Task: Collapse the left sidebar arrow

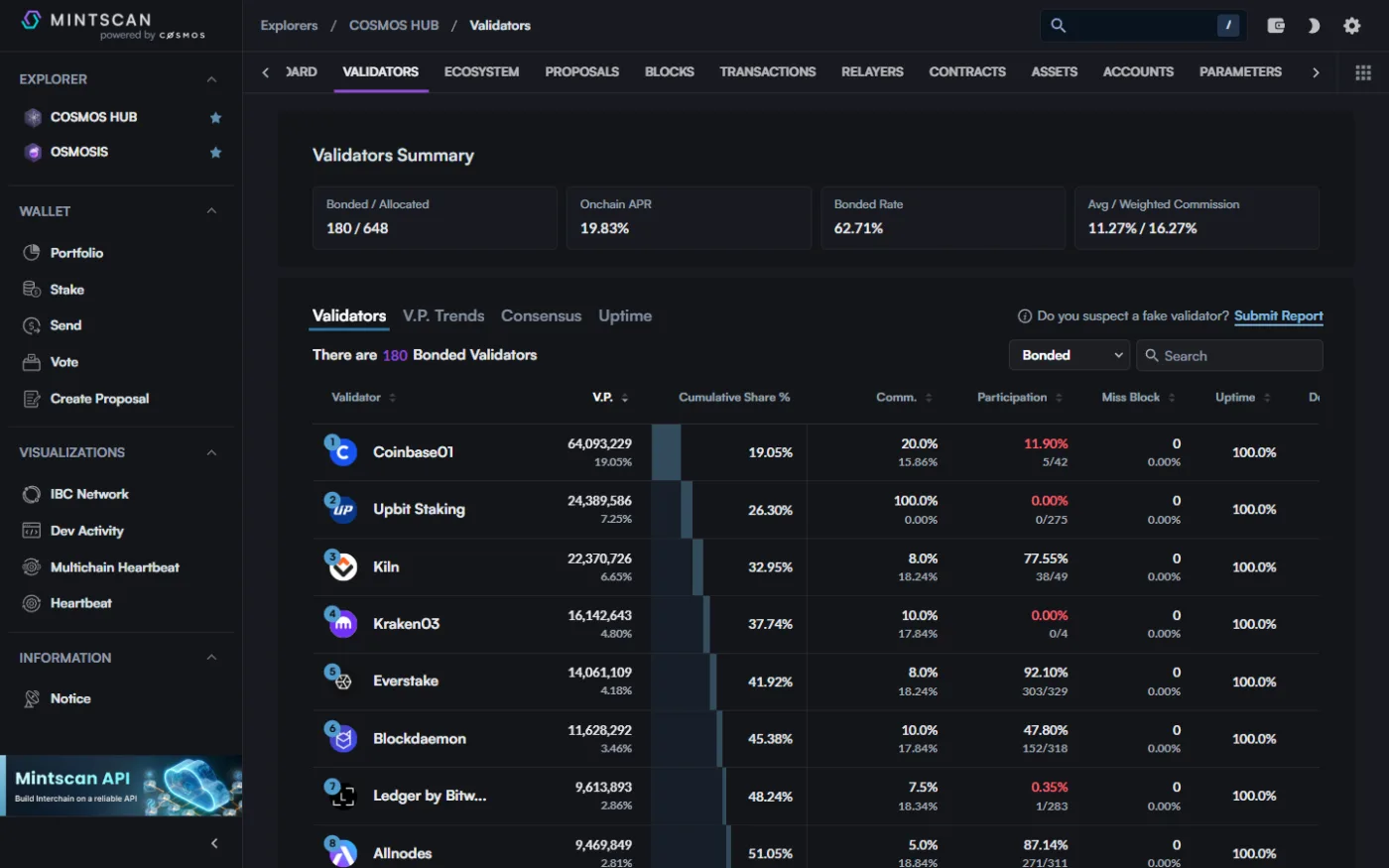Action: pos(214,843)
